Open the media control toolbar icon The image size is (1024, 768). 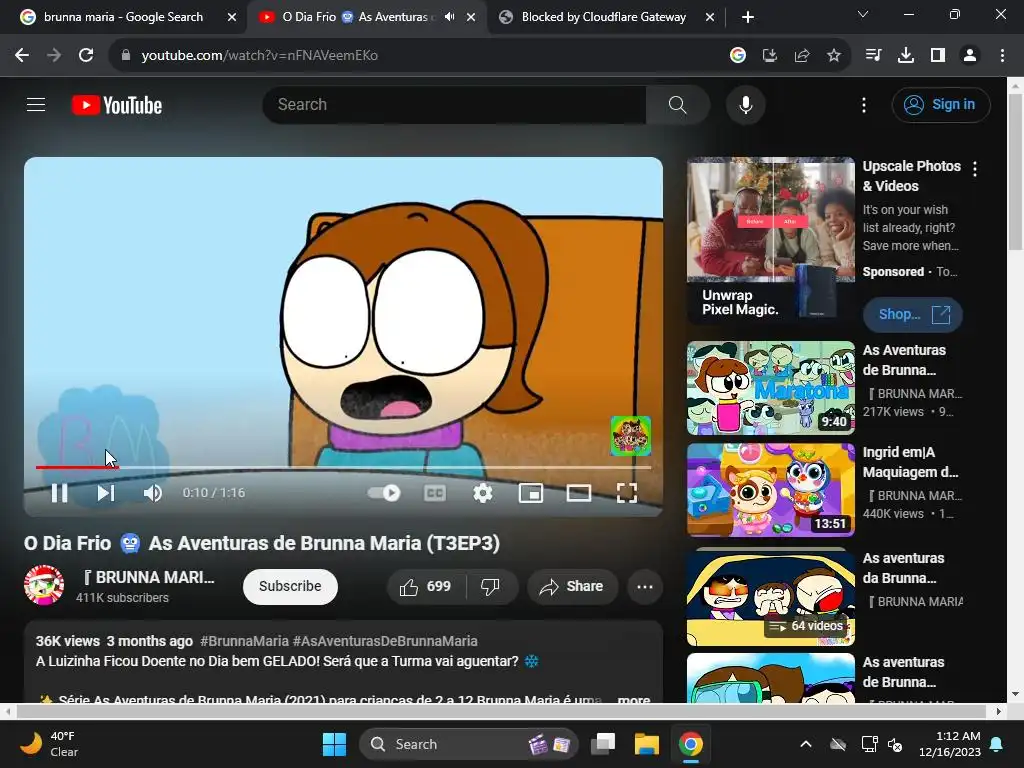(873, 56)
